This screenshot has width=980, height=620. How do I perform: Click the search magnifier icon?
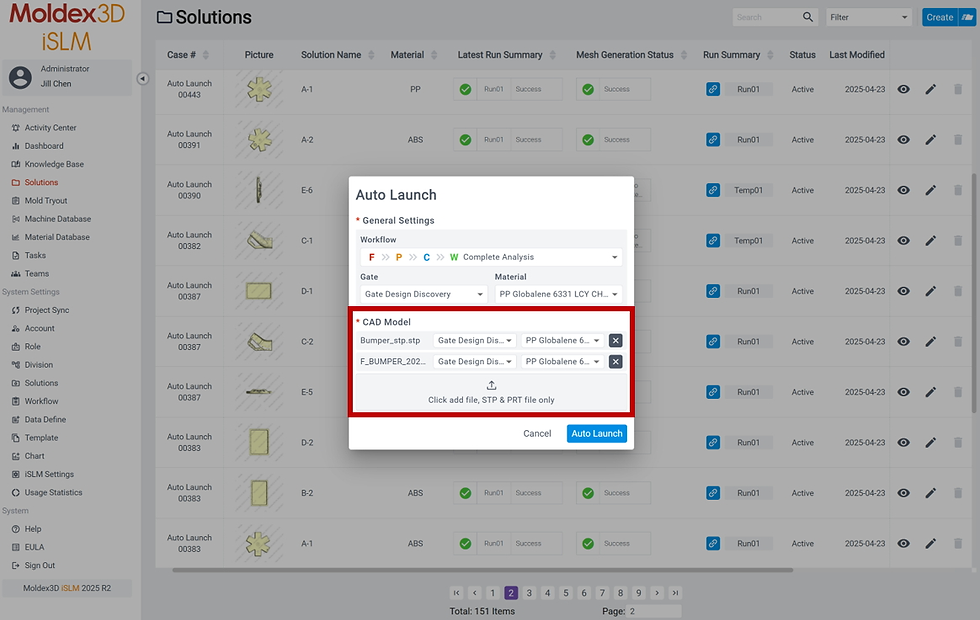point(808,18)
